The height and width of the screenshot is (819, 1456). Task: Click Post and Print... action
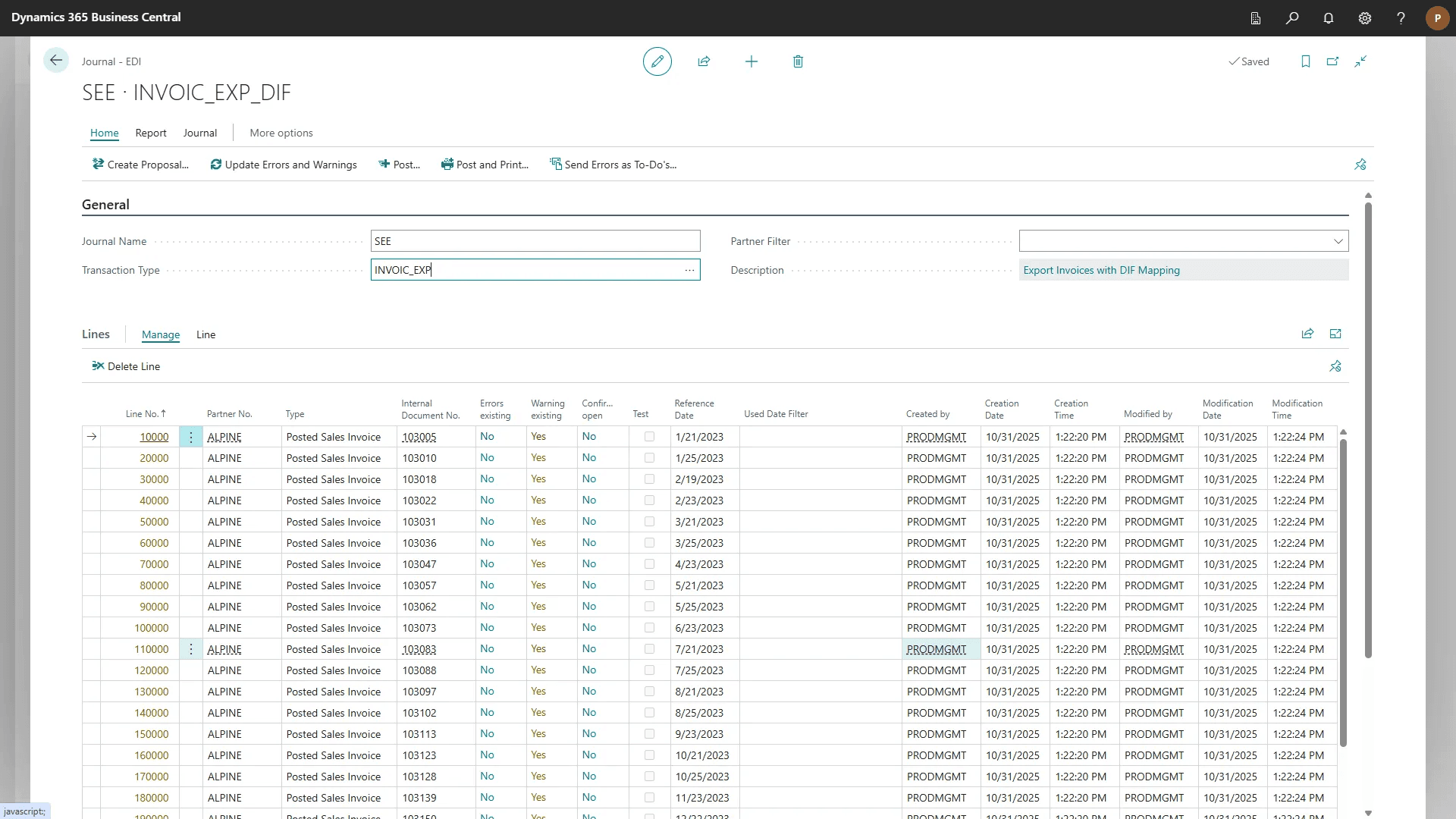485,165
